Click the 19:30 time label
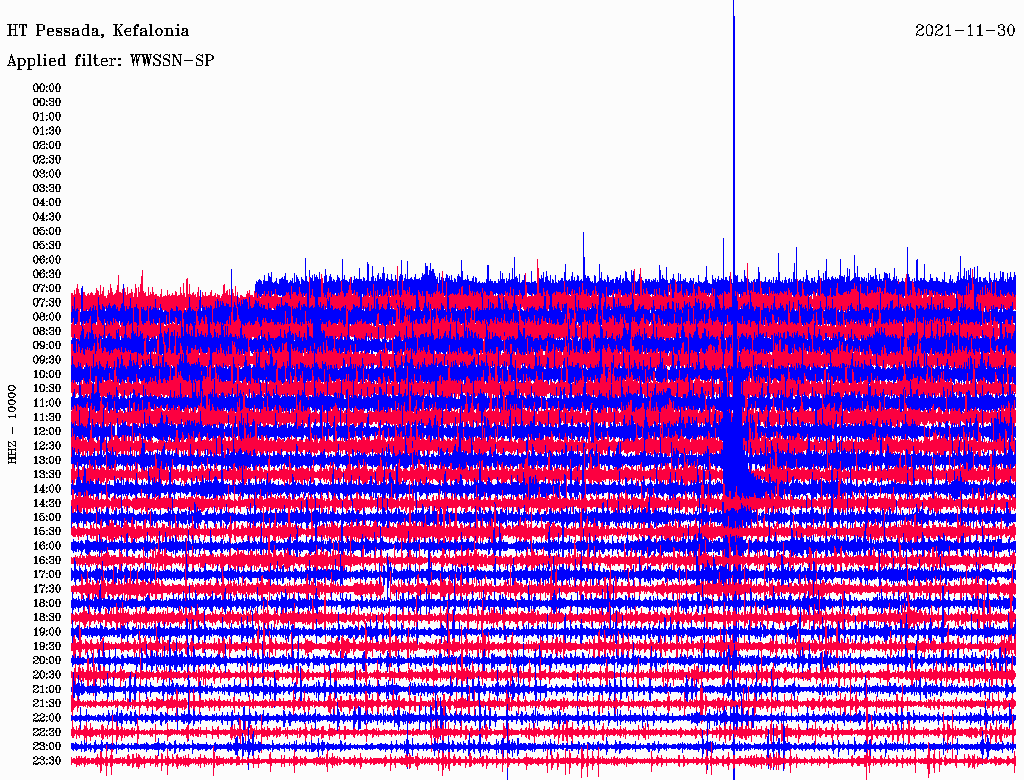The height and width of the screenshot is (780, 1024). (x=47, y=647)
